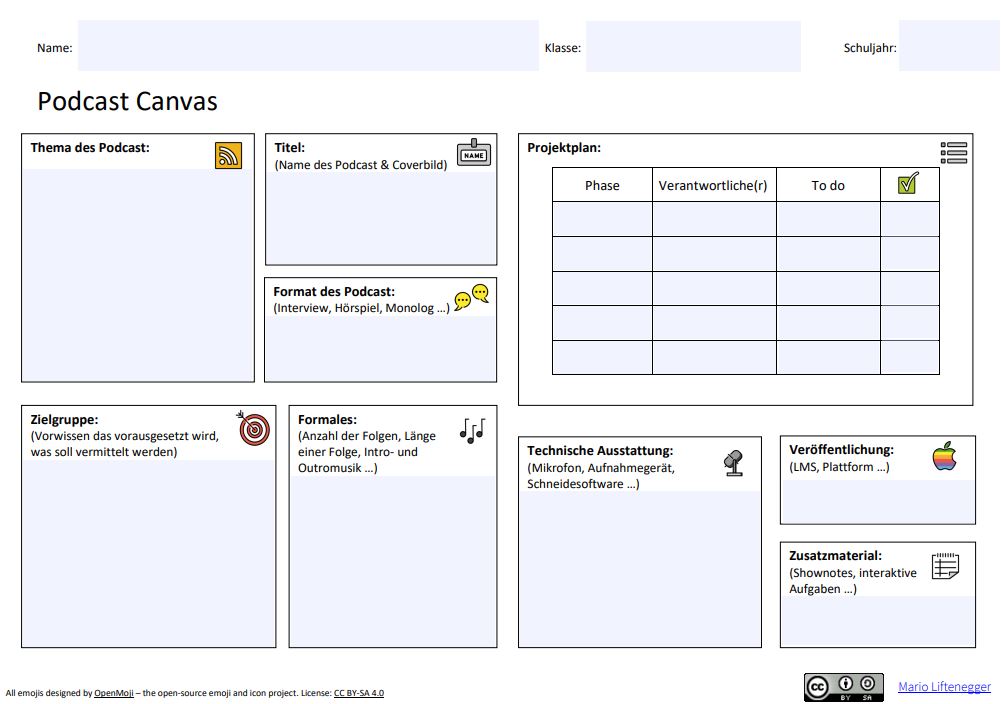Click the Name input field
Image resolution: width=1001 pixels, height=704 pixels.
[x=308, y=46]
